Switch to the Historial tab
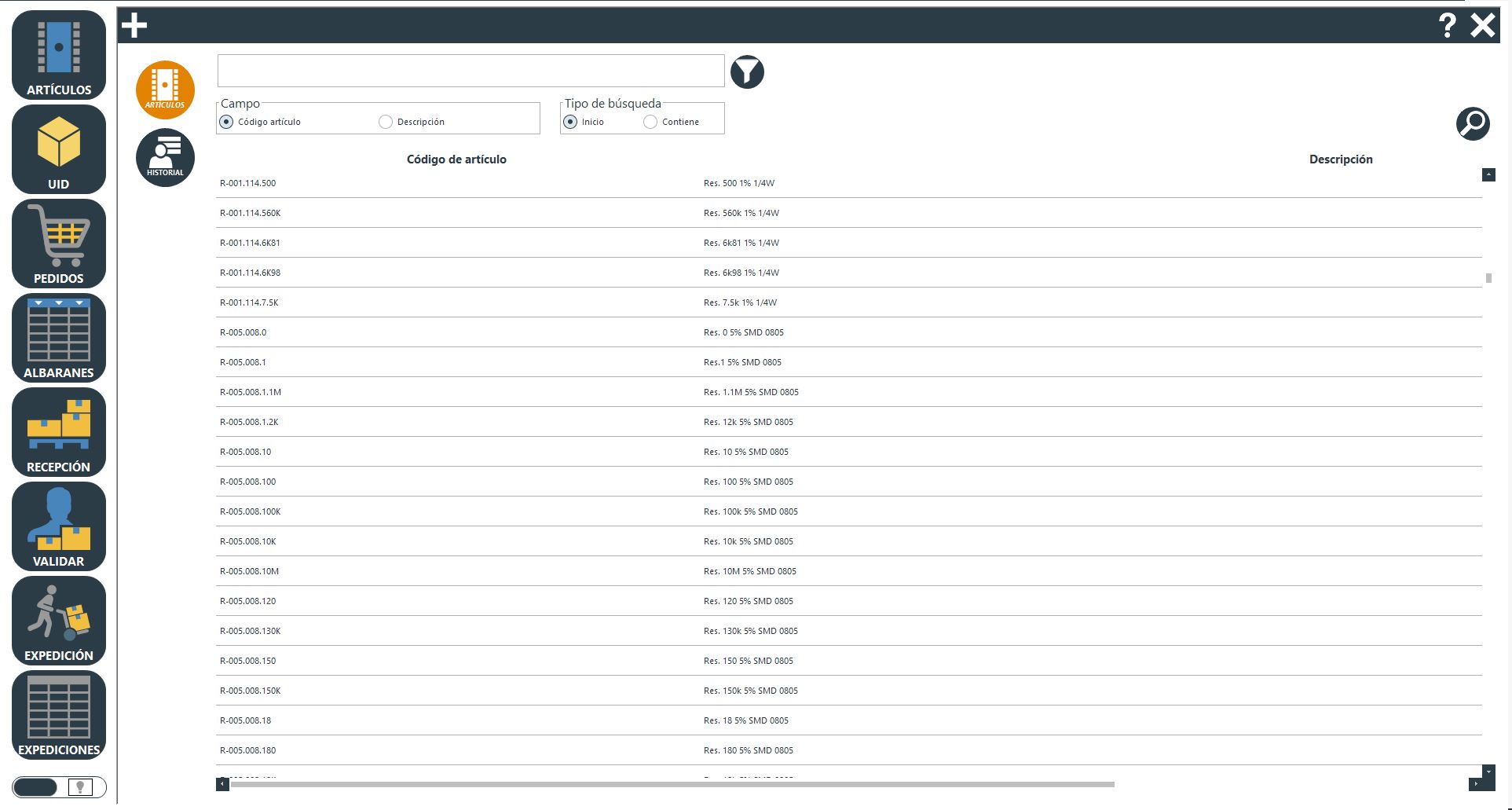The height and width of the screenshot is (810, 1512). point(165,158)
